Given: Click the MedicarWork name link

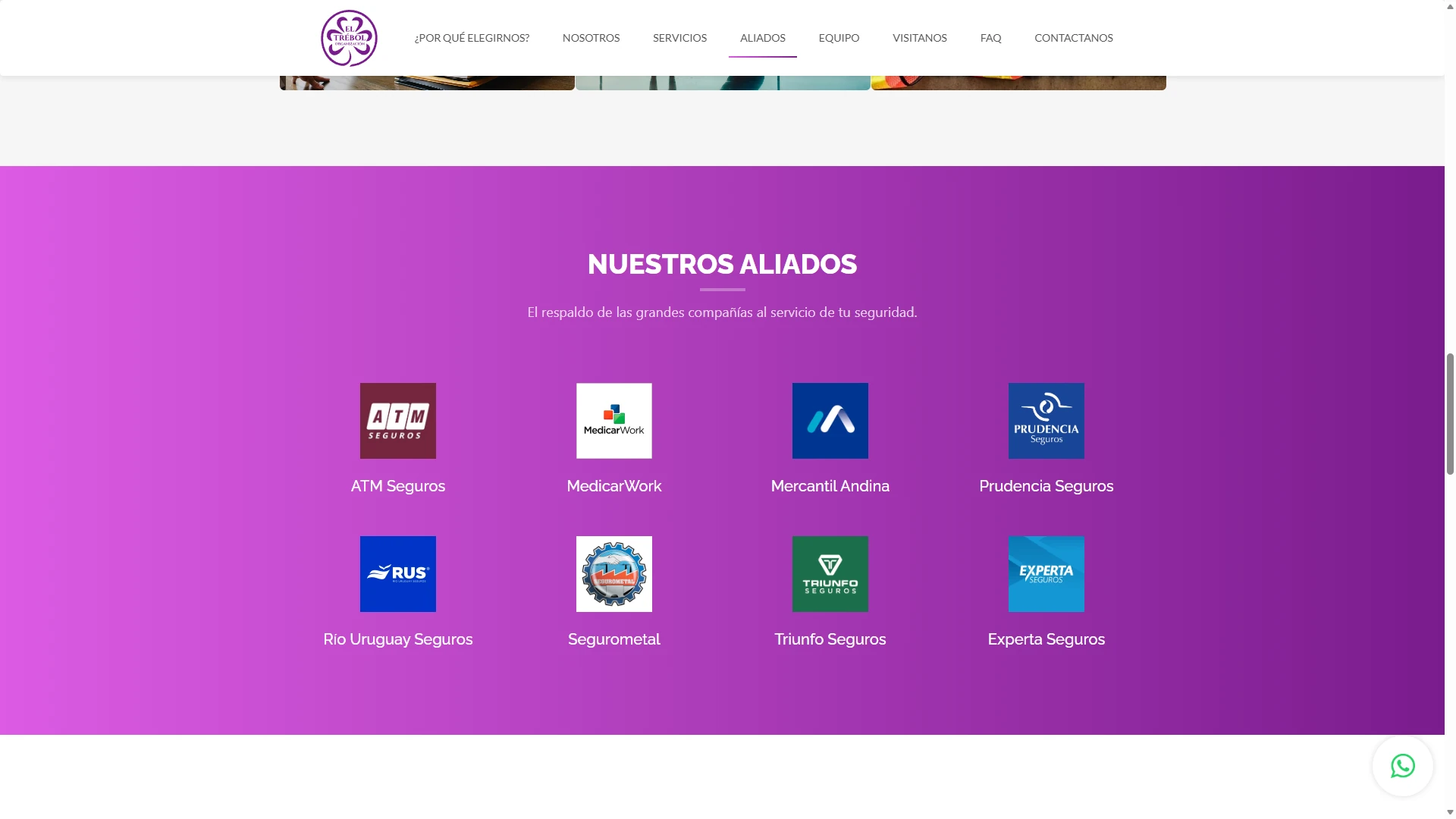Looking at the screenshot, I should click(614, 486).
